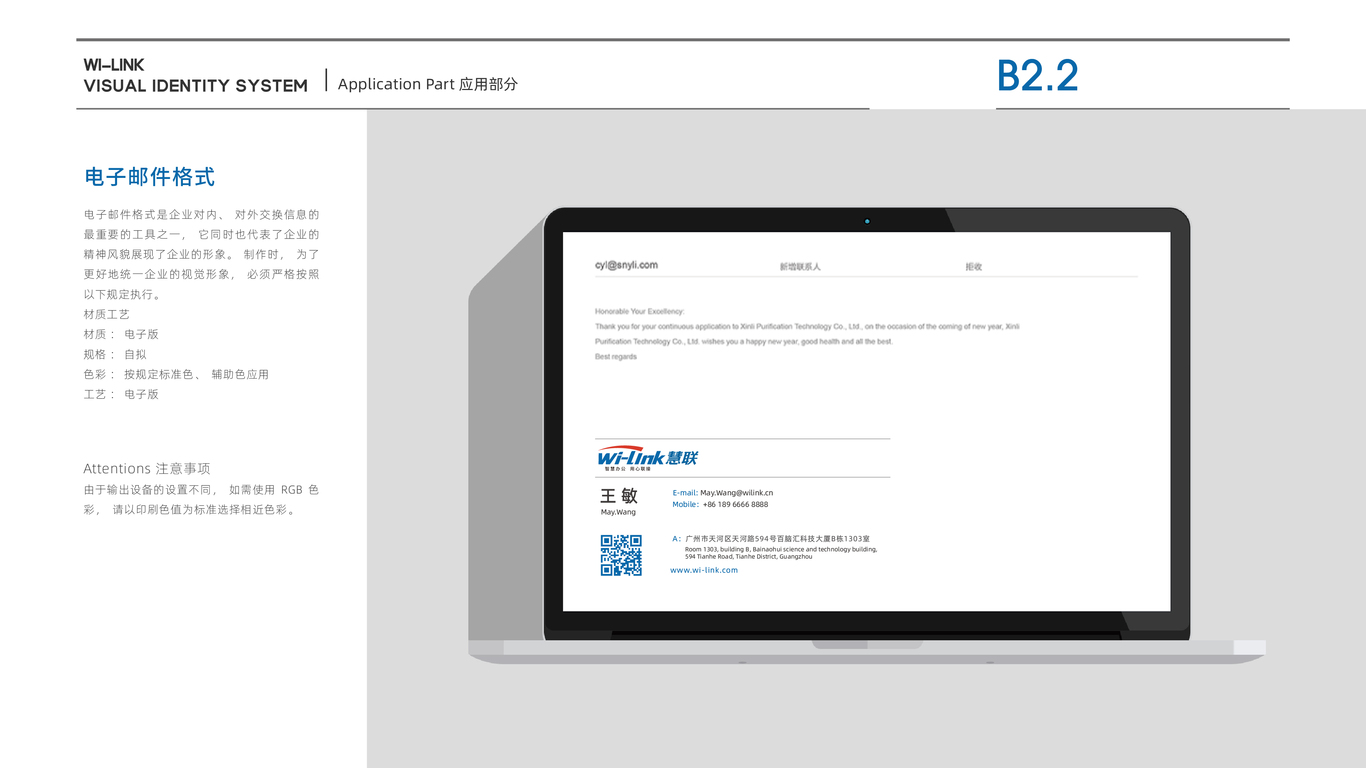The image size is (1366, 768).
Task: Click the WI-LINK title in the page header
Action: pyautogui.click(x=114, y=65)
